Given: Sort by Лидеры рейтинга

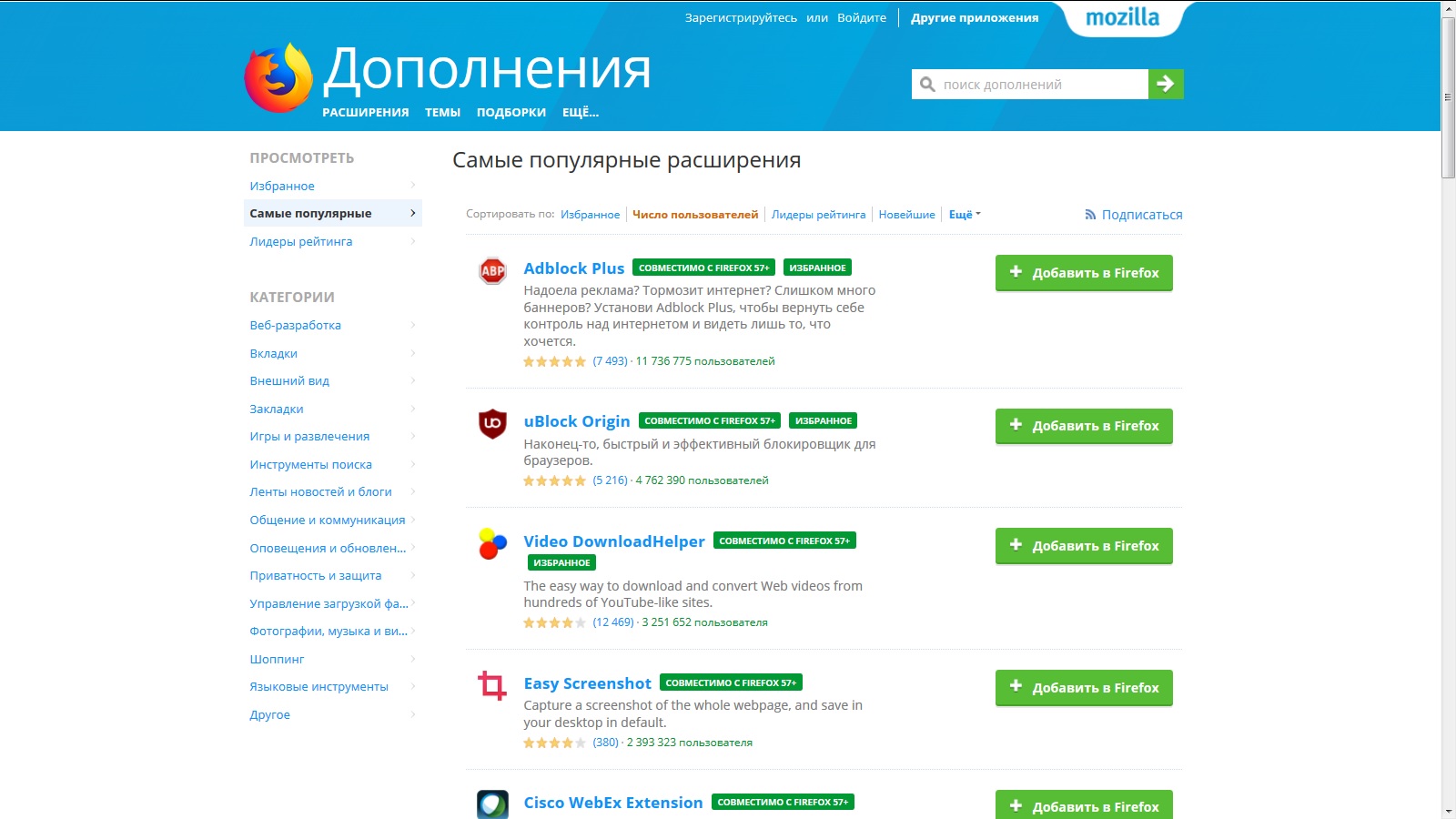Looking at the screenshot, I should [x=819, y=215].
